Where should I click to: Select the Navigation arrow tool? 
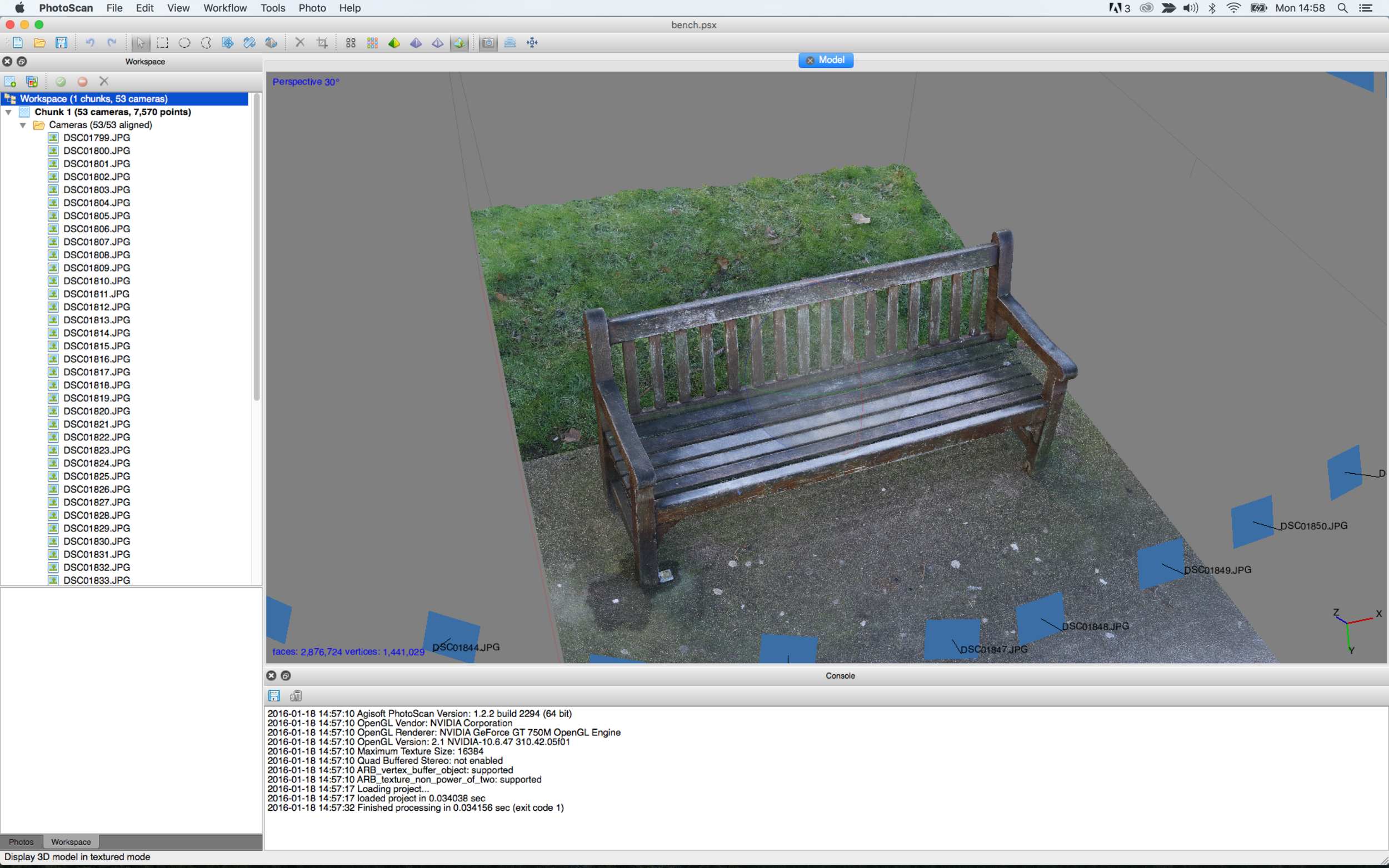click(141, 42)
